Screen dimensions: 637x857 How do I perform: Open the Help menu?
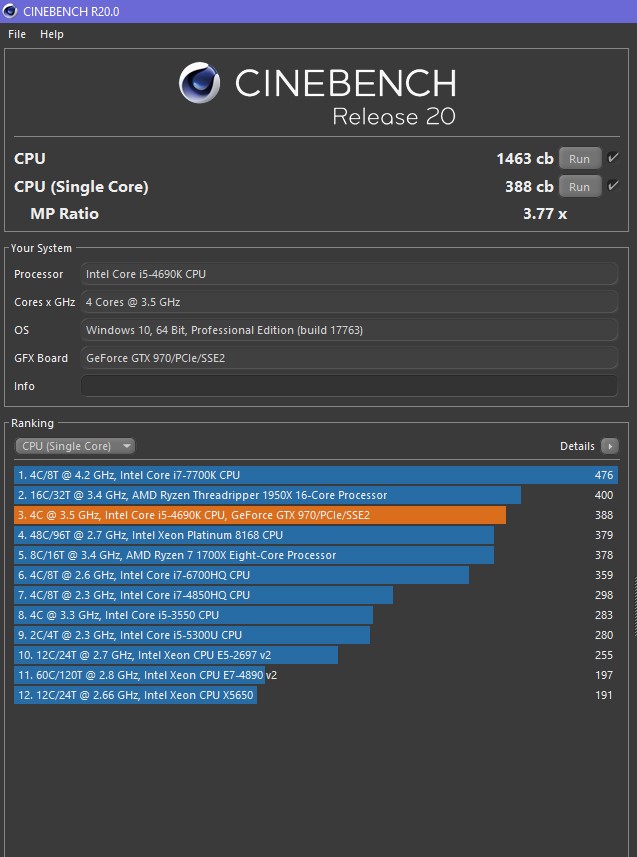52,34
